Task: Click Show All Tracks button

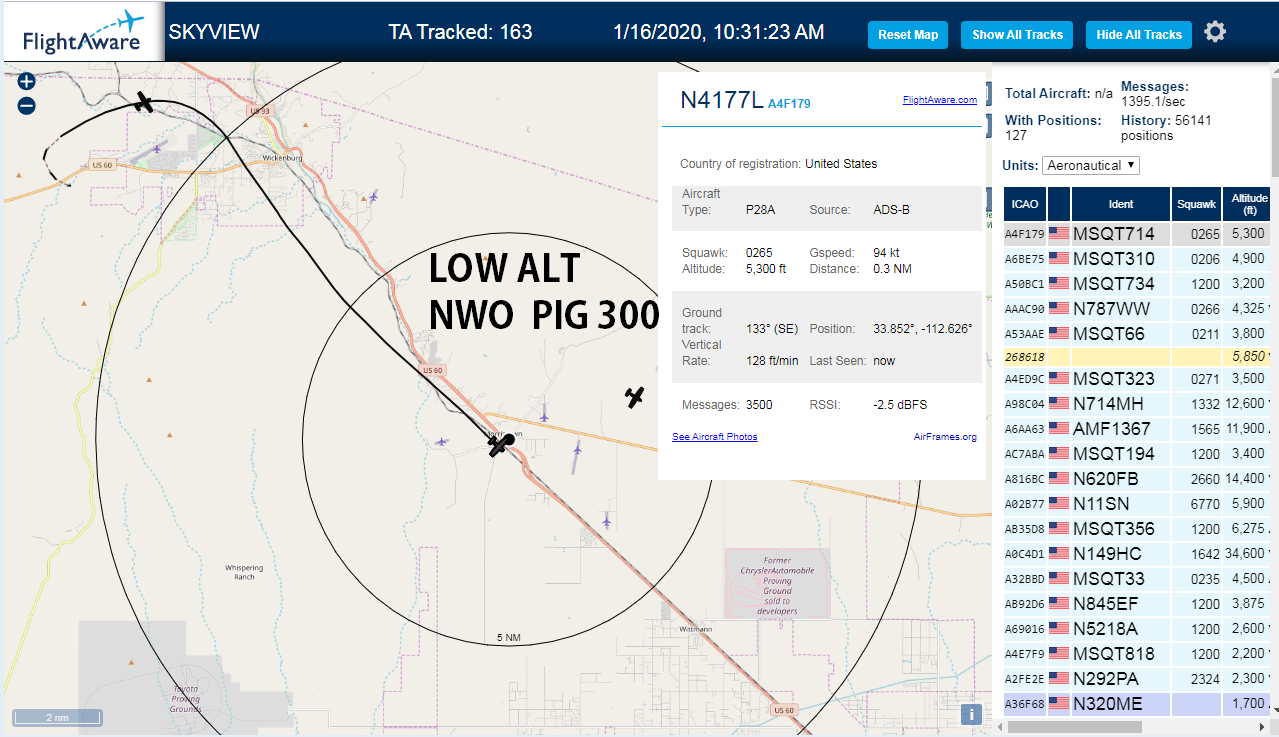Action: pos(1017,35)
